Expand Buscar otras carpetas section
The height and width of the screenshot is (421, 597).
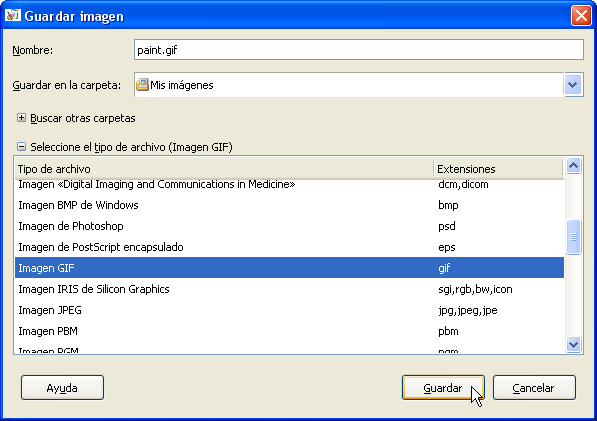[21, 118]
